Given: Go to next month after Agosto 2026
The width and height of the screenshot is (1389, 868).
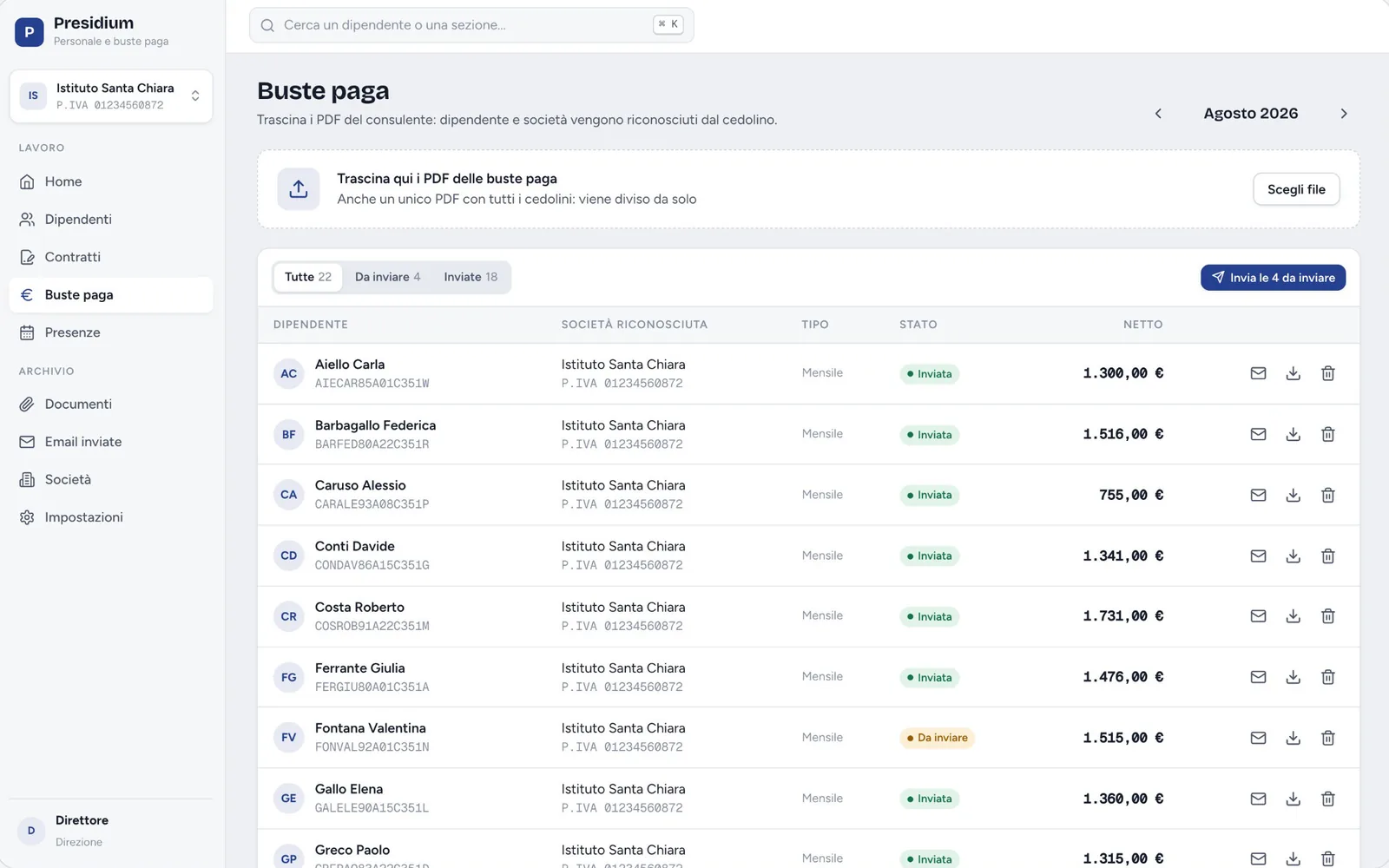Looking at the screenshot, I should pyautogui.click(x=1344, y=114).
